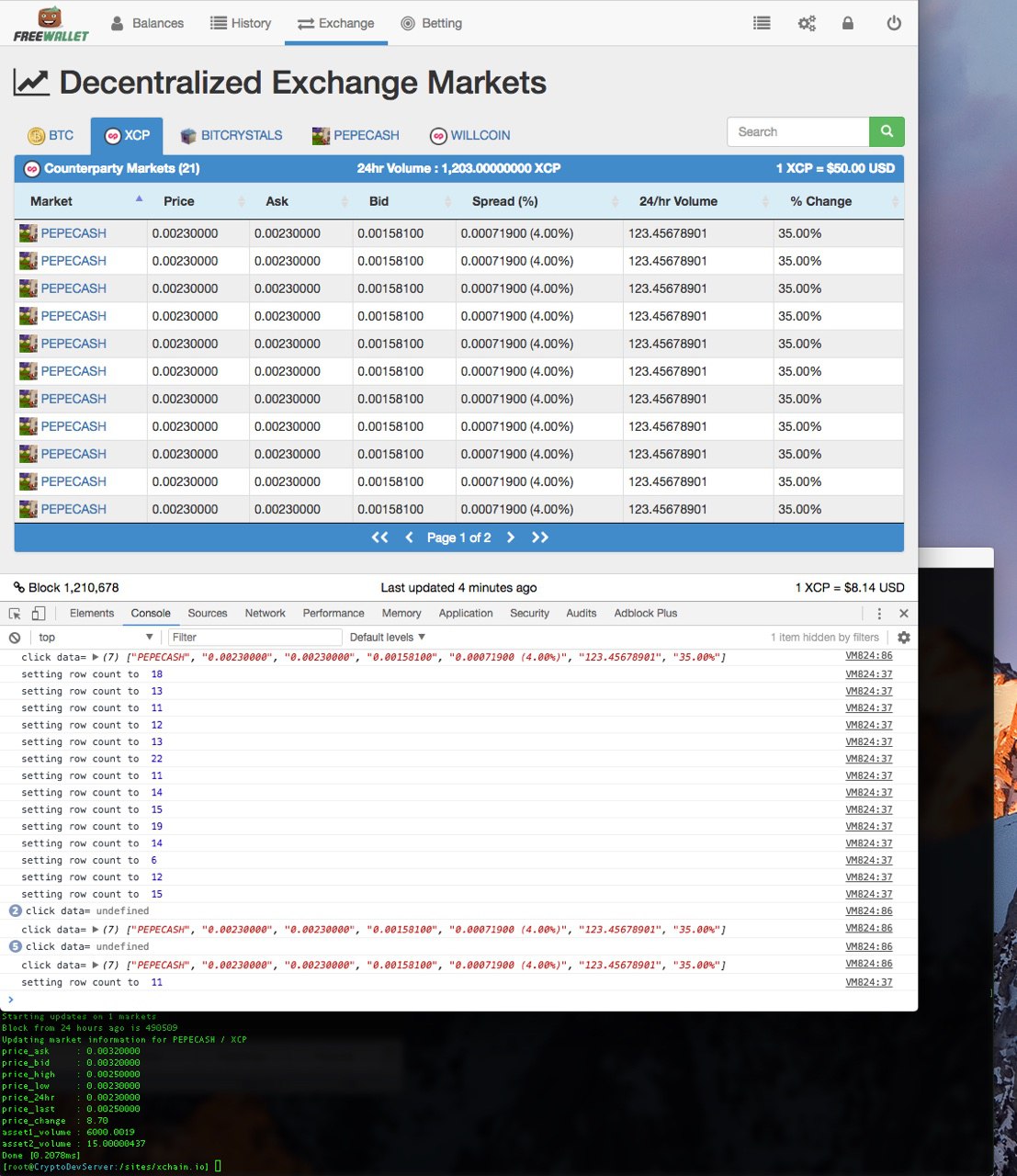This screenshot has height=1176, width=1017.
Task: Focus the console Filter field
Action: (x=255, y=637)
